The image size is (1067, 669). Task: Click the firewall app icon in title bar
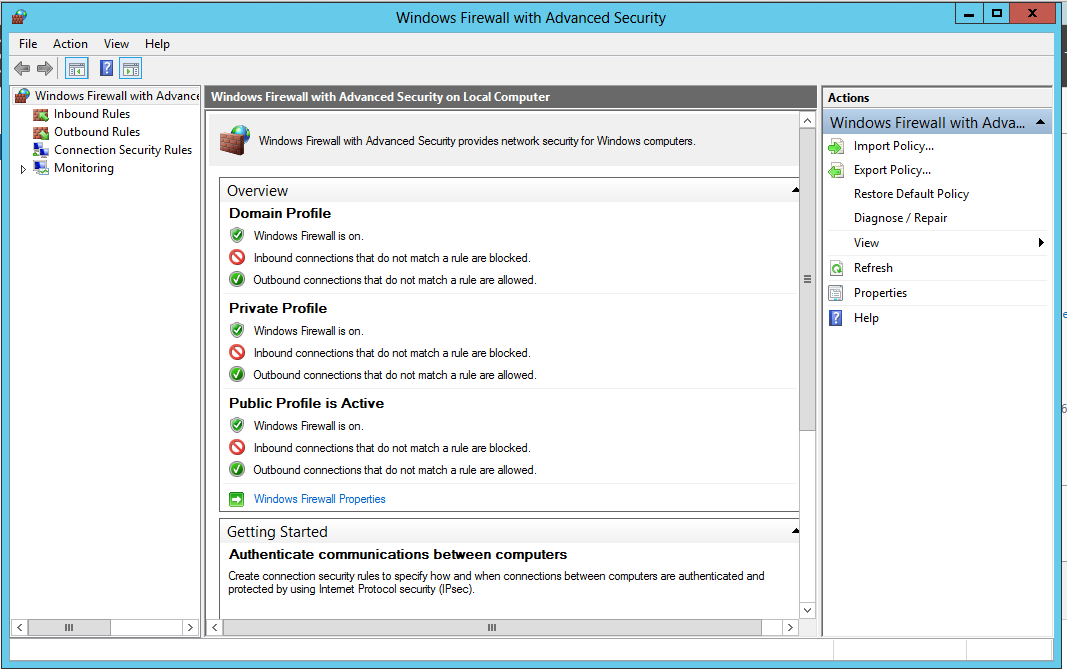tap(19, 17)
